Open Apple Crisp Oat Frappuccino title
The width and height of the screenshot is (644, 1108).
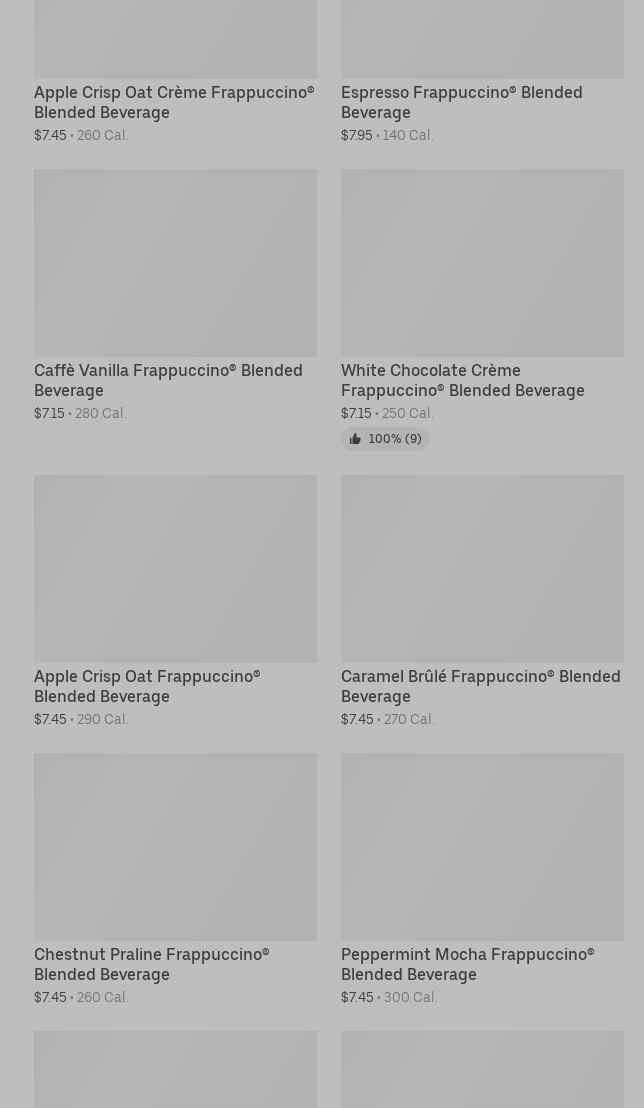(147, 686)
